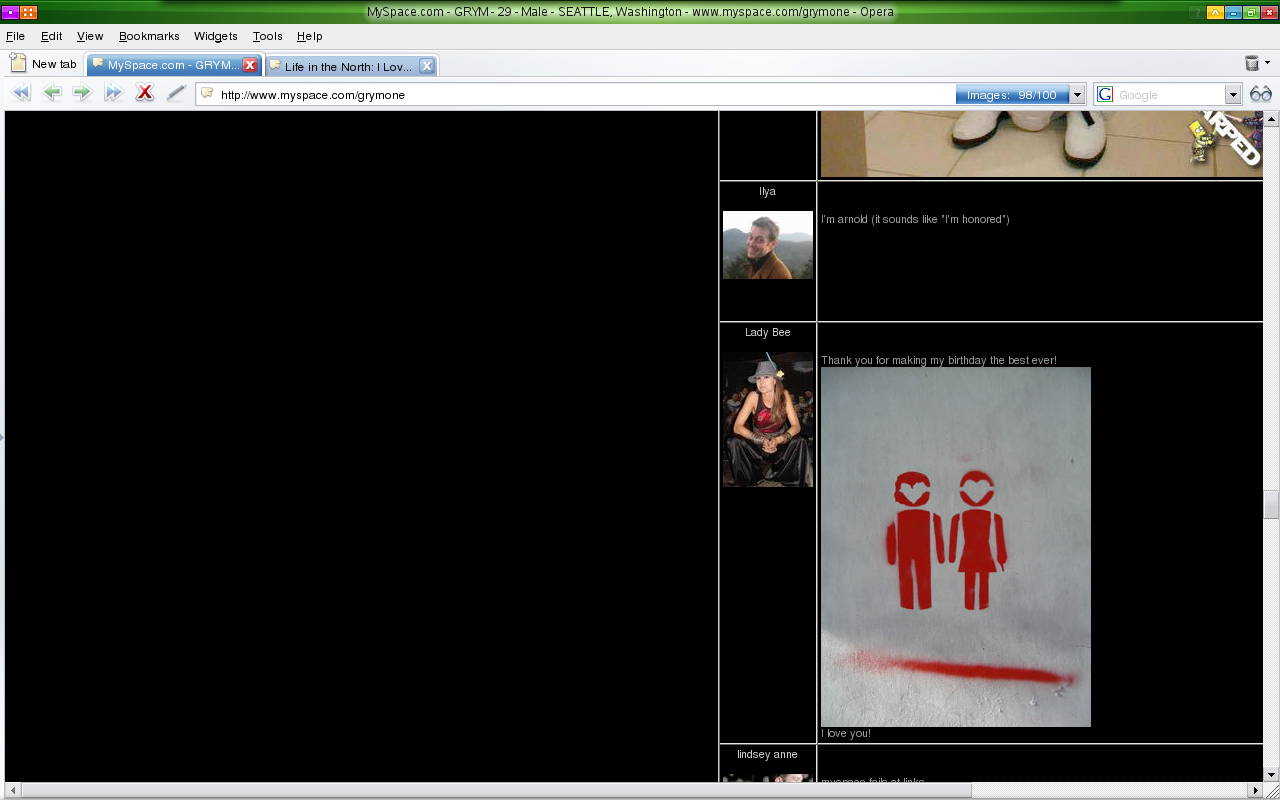Click the glasses find icon
The image size is (1280, 800).
[x=1261, y=94]
